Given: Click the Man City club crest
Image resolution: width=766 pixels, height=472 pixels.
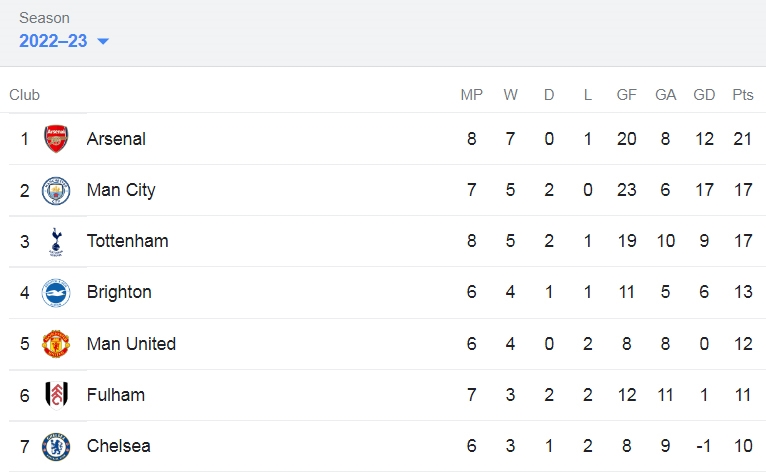Looking at the screenshot, I should coord(56,191).
